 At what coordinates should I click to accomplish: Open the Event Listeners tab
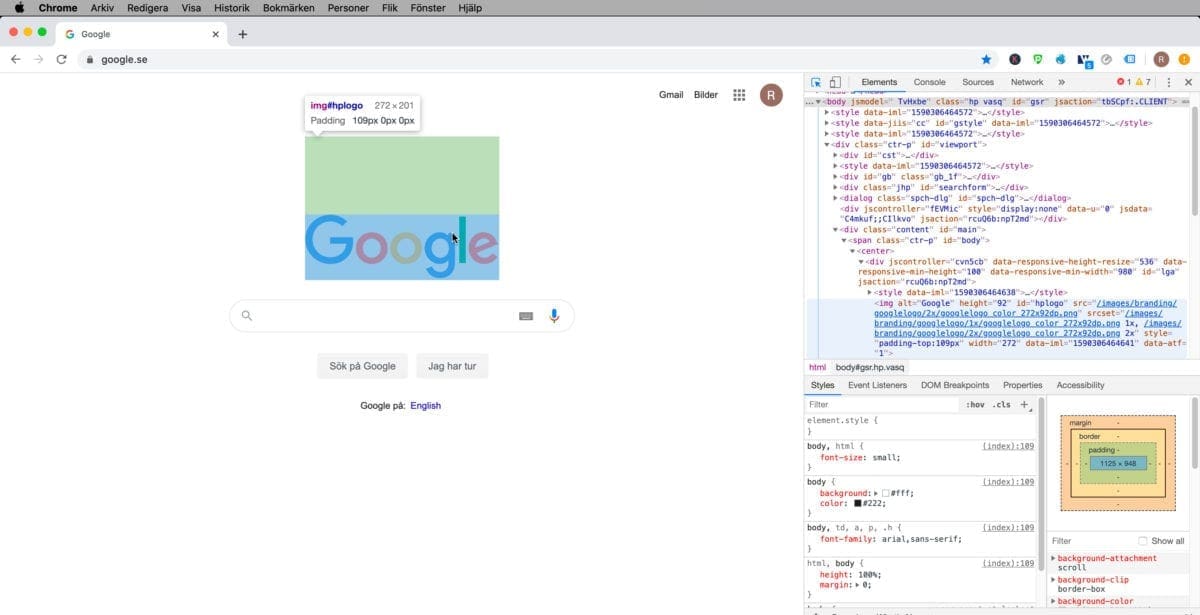(877, 385)
